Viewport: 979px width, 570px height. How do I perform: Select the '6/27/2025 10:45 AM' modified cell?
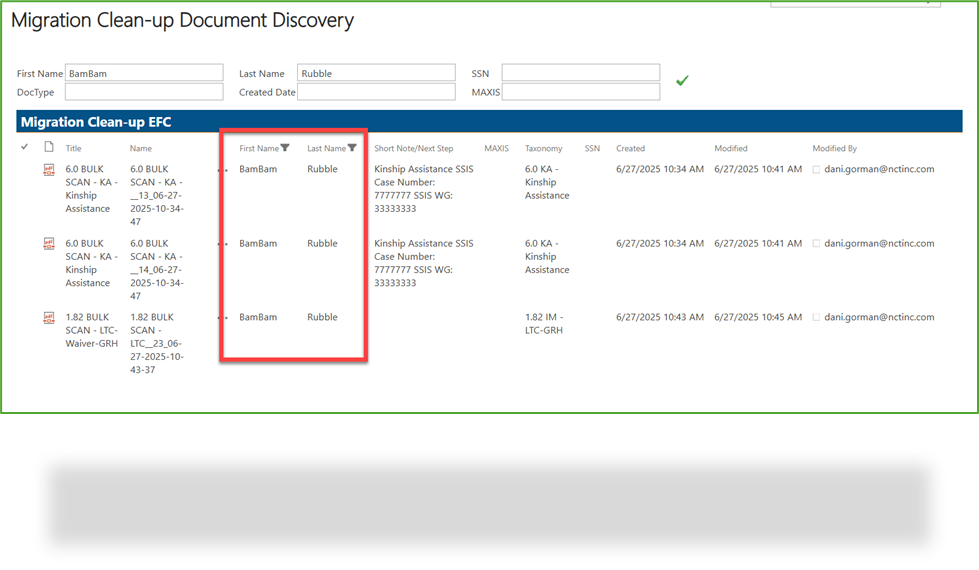758,317
